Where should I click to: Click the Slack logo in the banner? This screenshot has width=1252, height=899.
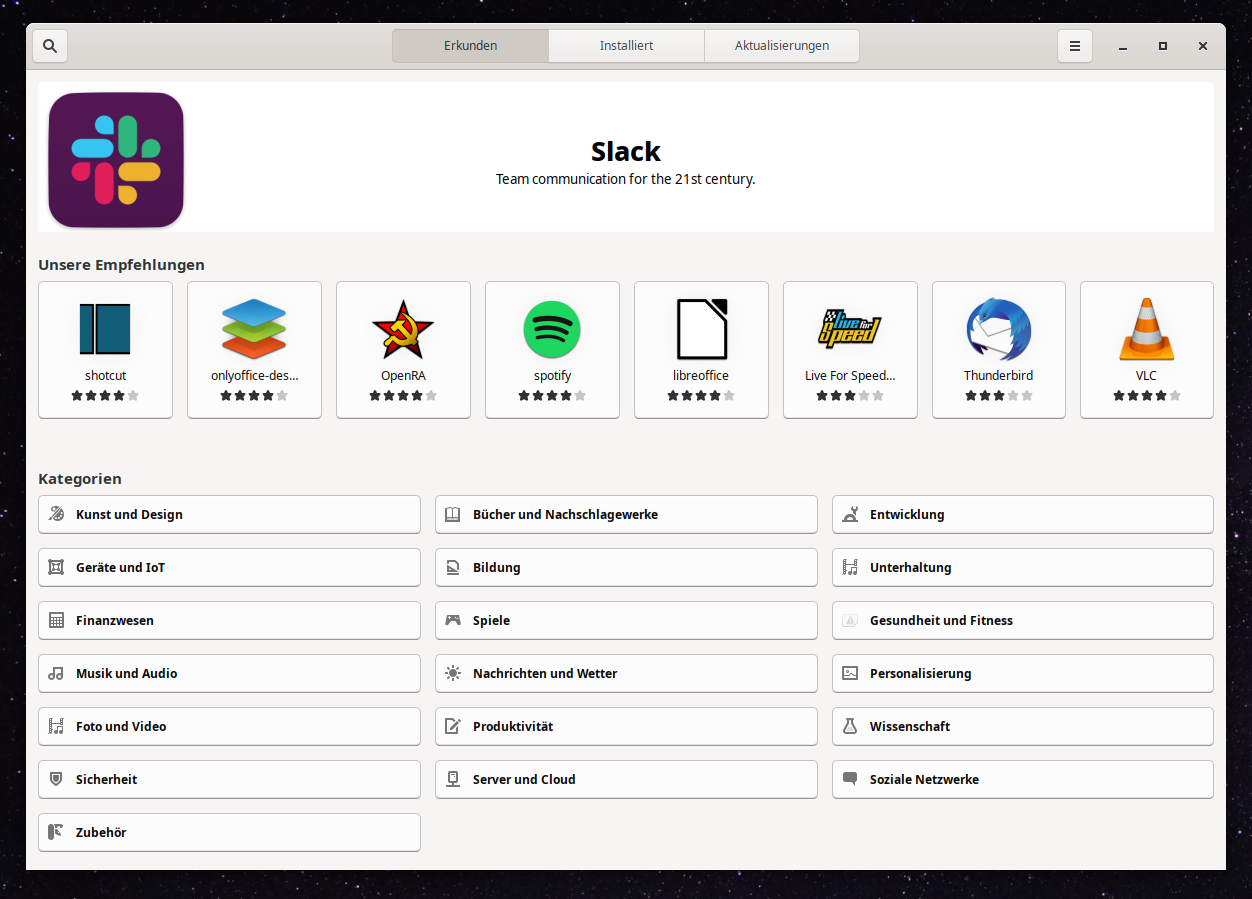(116, 160)
